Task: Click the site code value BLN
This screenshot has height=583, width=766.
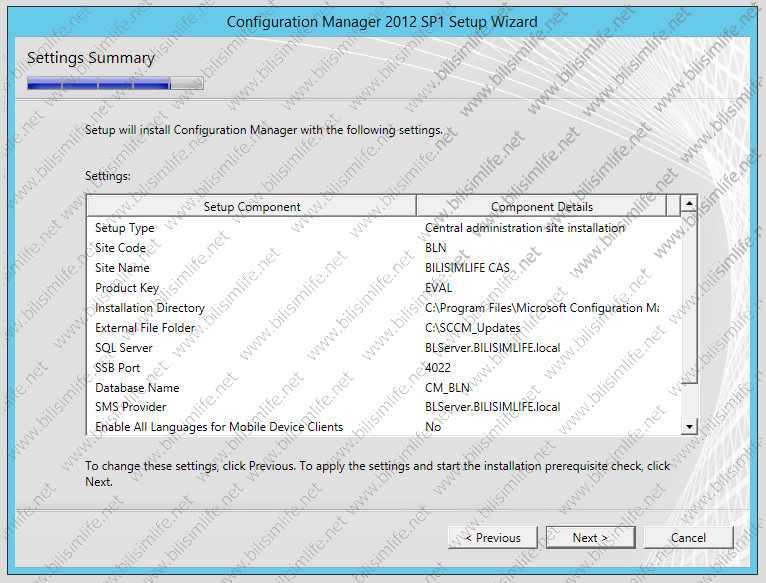Action: click(436, 248)
